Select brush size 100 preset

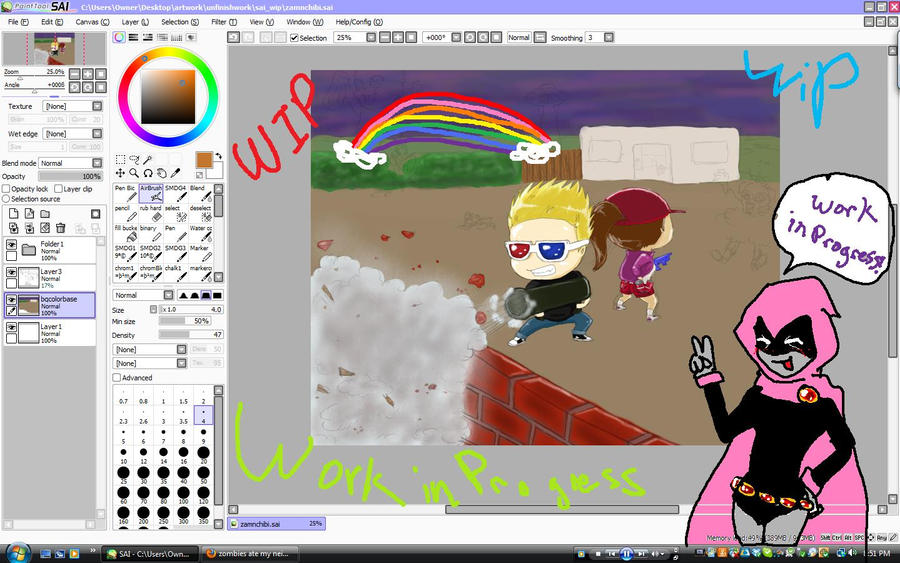(x=183, y=495)
